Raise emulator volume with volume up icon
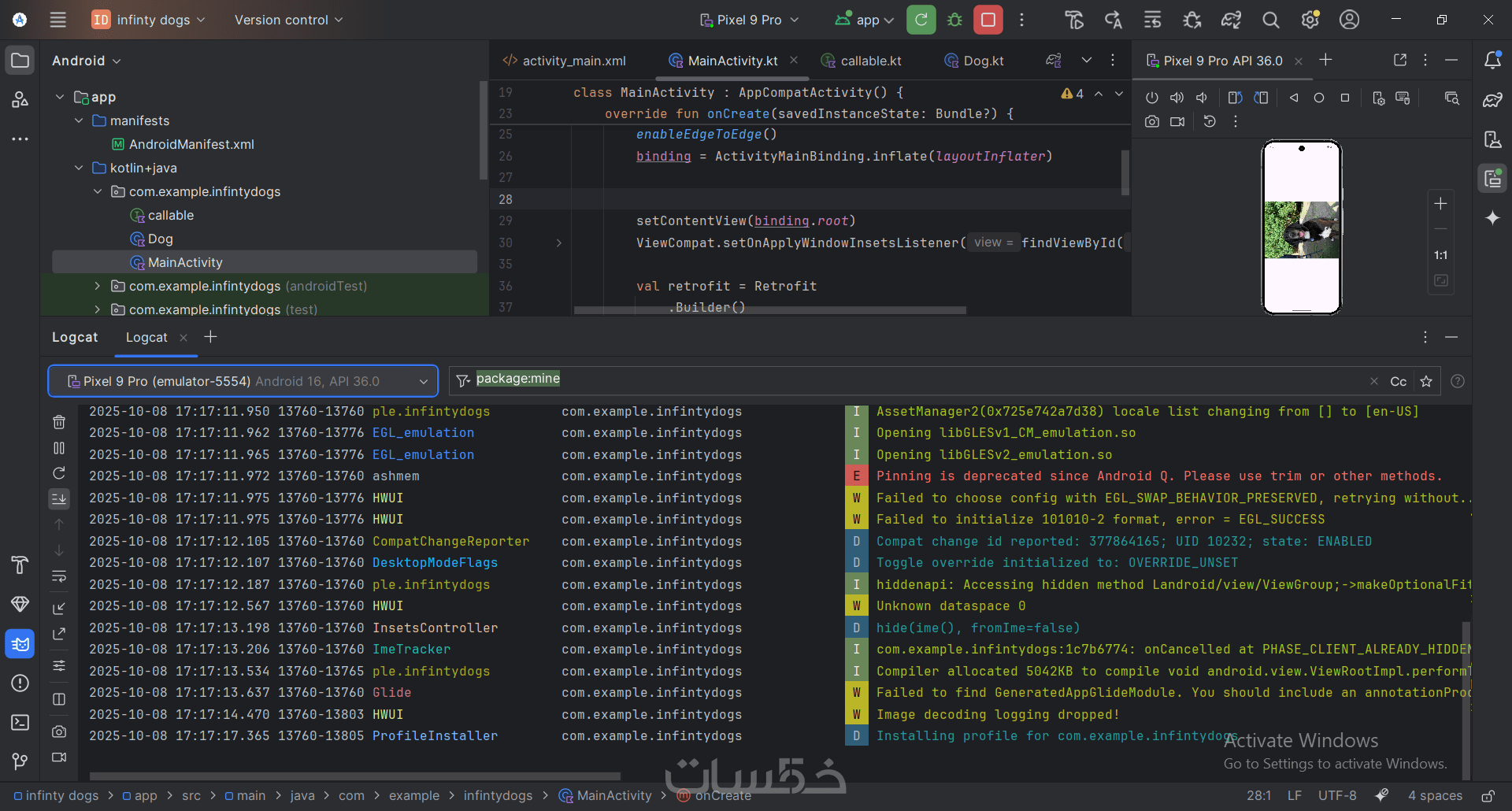The width and height of the screenshot is (1512, 811). click(1177, 98)
